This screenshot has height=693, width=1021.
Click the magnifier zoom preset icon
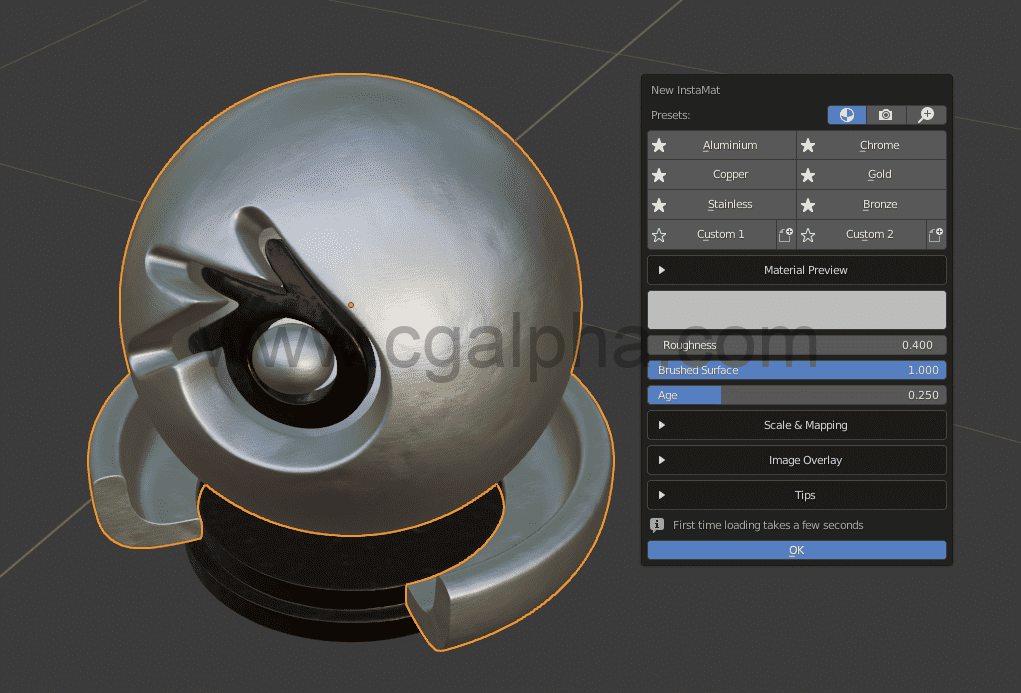(x=925, y=114)
